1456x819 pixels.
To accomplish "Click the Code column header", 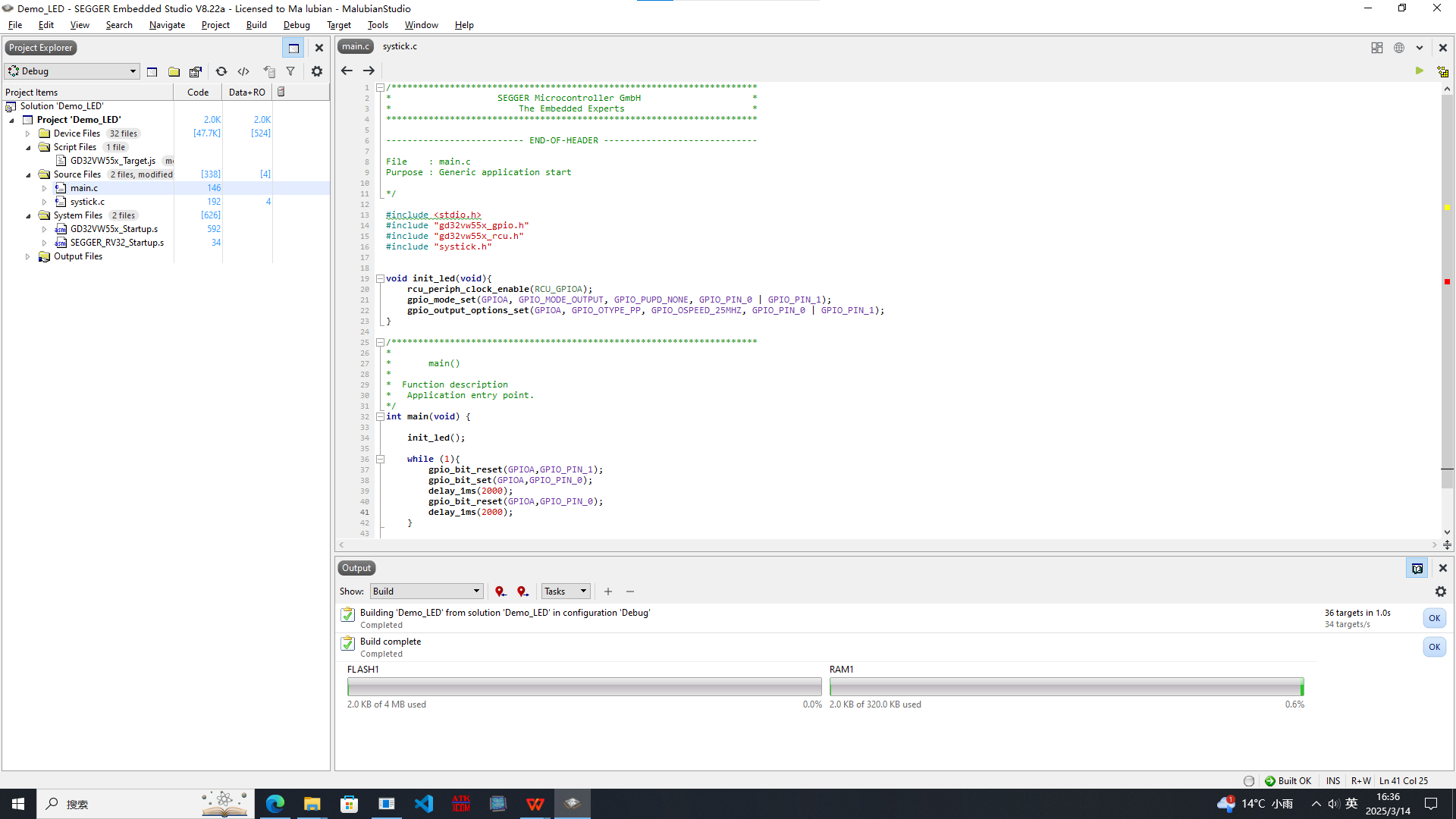I will pyautogui.click(x=198, y=93).
